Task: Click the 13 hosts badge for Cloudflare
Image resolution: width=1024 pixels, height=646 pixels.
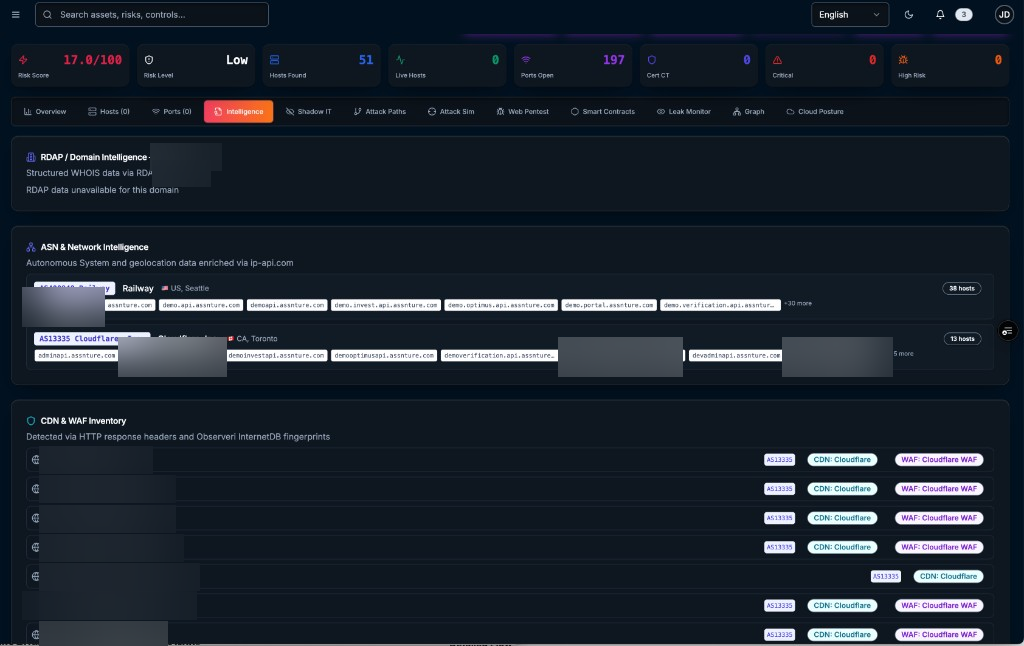Action: 962,338
